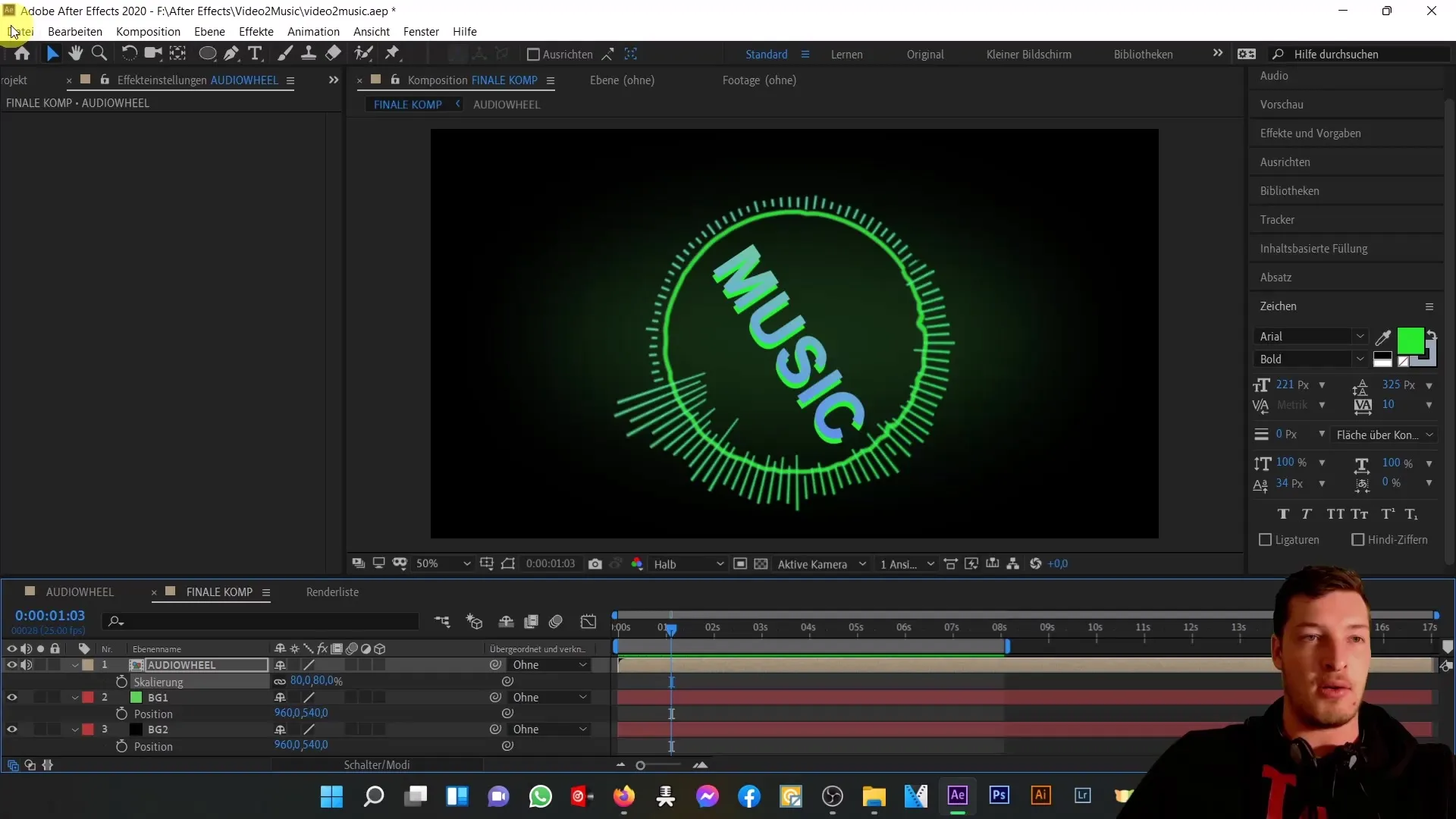Hide the BG2 layer
Viewport: 1456px width, 819px height.
(11, 730)
